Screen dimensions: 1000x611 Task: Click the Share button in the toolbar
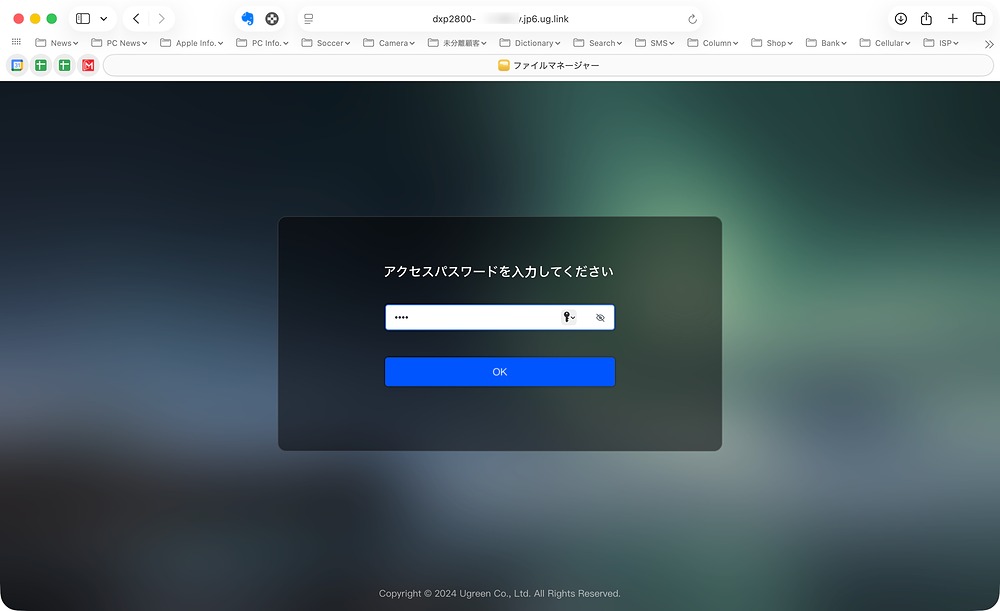click(x=925, y=18)
